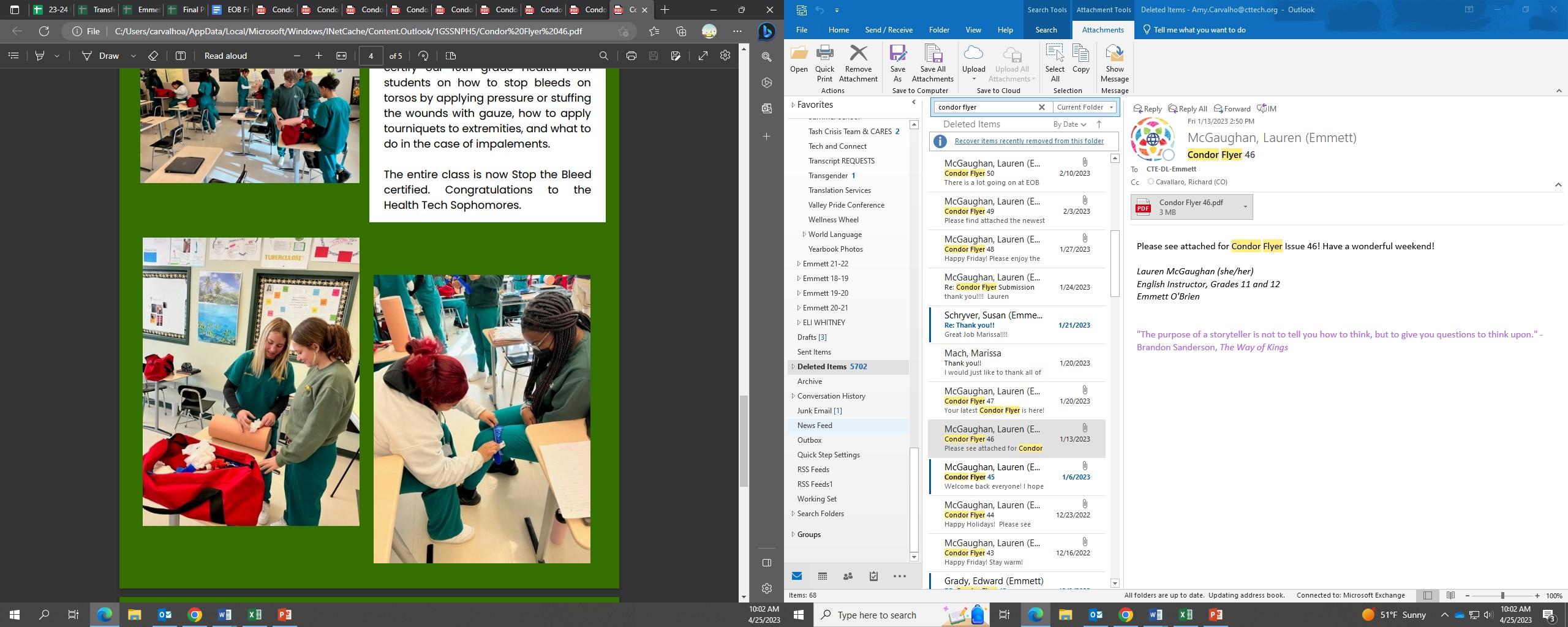Click Show Message in the ribbon
Image resolution: width=1568 pixels, height=627 pixels.
tap(1114, 63)
